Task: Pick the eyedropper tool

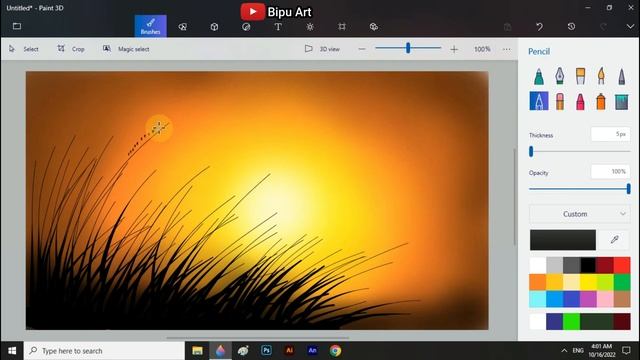Action: (615, 240)
